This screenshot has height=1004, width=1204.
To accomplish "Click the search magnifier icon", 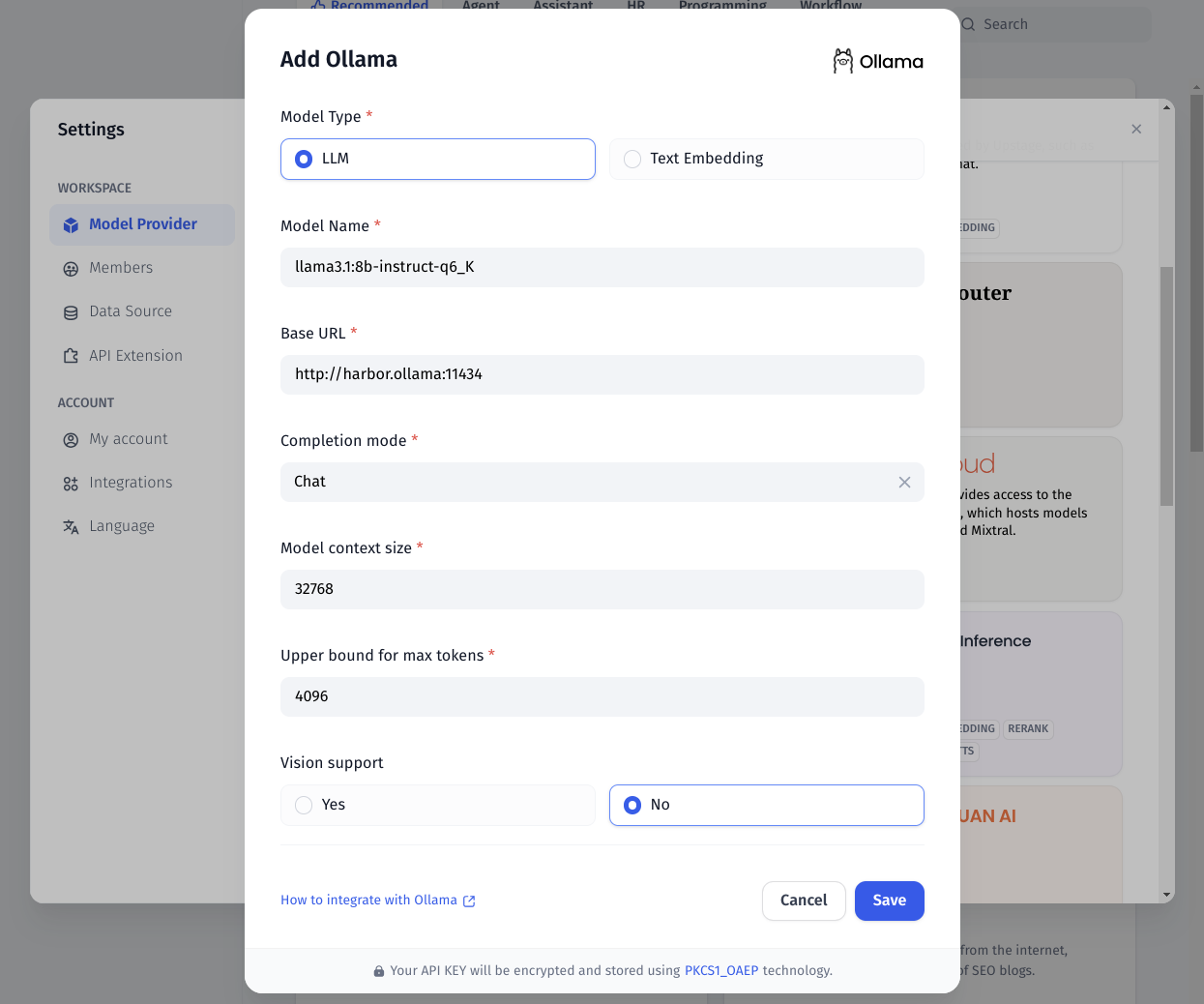I will pos(968,24).
